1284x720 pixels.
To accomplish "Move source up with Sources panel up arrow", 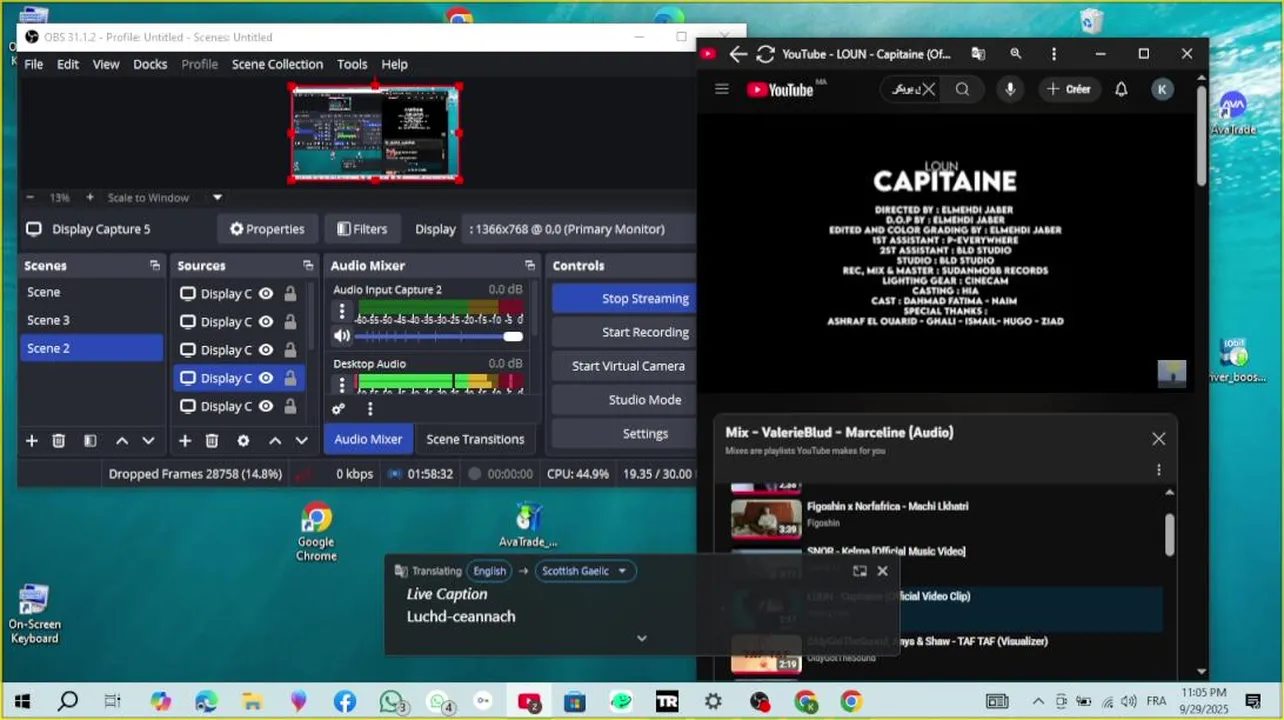I will pyautogui.click(x=275, y=441).
